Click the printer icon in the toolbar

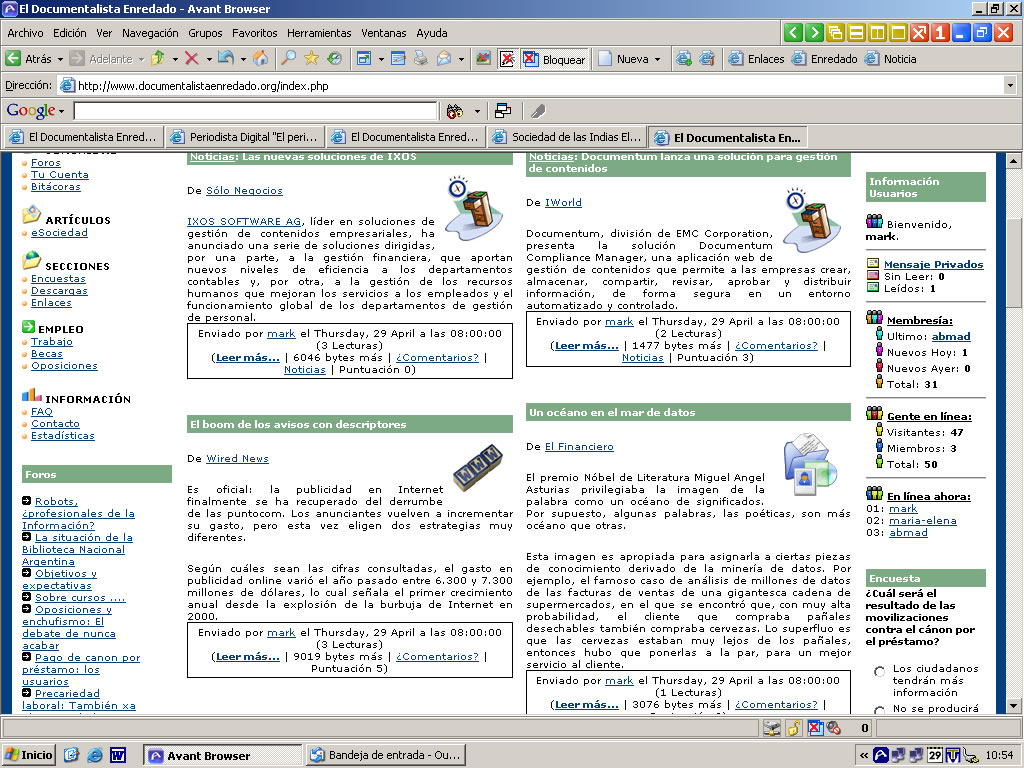click(x=421, y=59)
